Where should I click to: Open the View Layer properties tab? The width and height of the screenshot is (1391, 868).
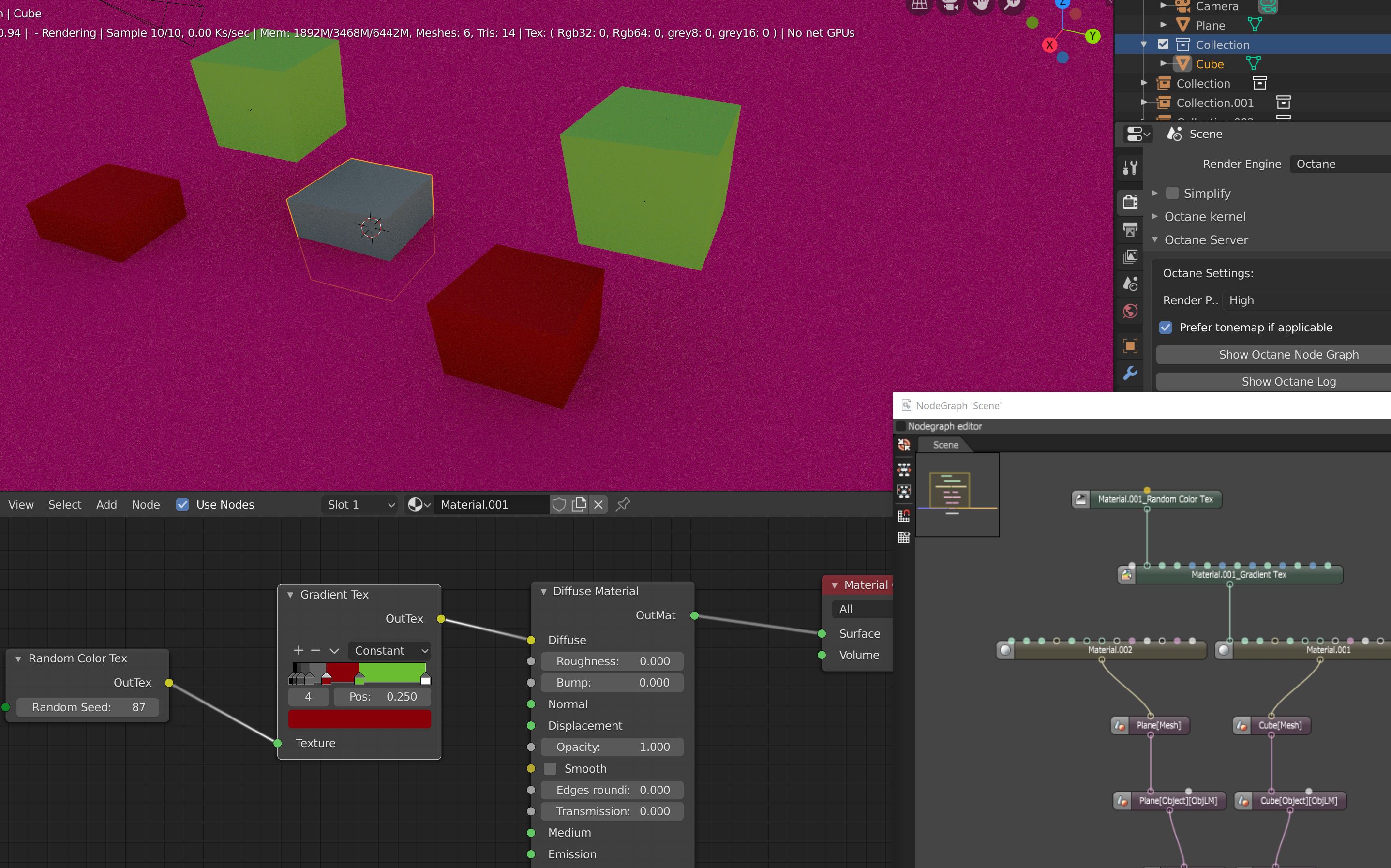1130,256
